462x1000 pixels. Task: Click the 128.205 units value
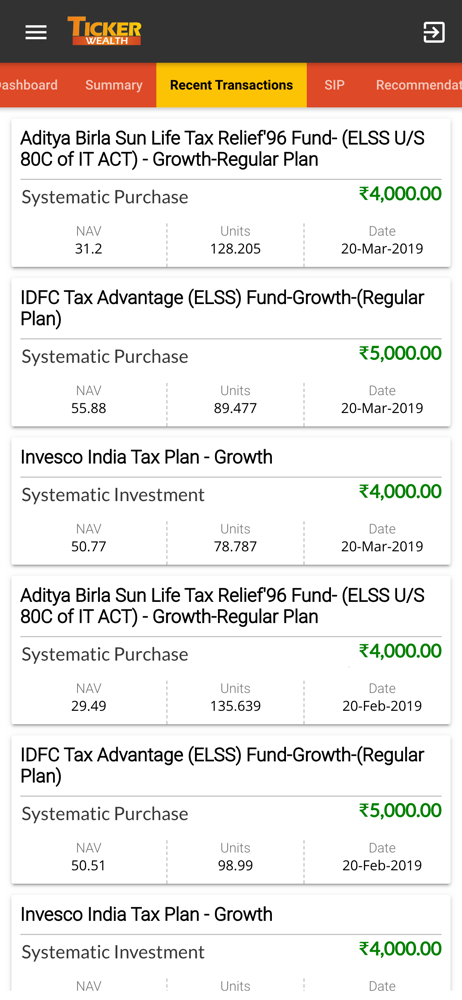coord(235,249)
